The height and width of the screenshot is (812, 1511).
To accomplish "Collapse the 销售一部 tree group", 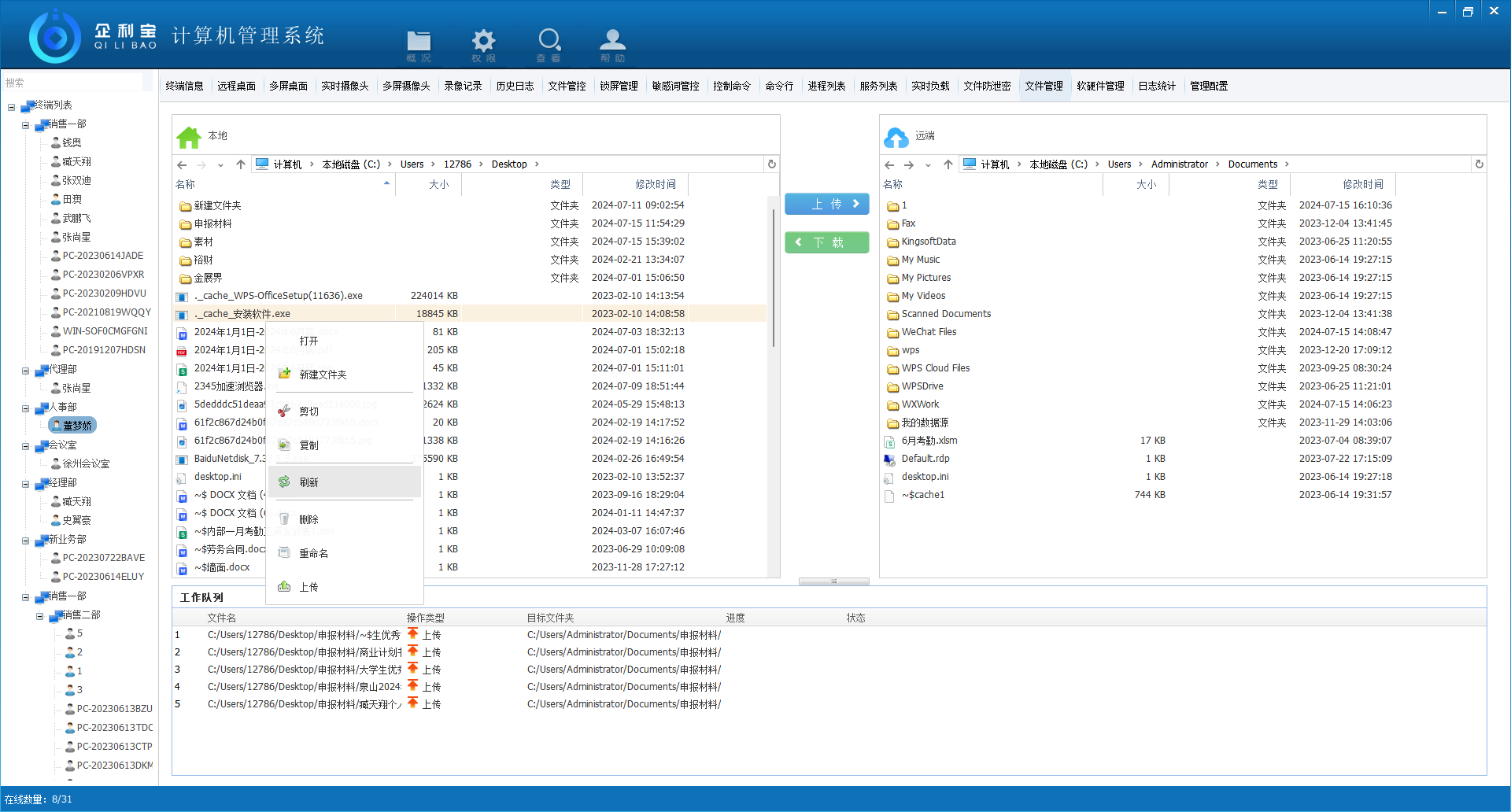I will click(x=25, y=124).
